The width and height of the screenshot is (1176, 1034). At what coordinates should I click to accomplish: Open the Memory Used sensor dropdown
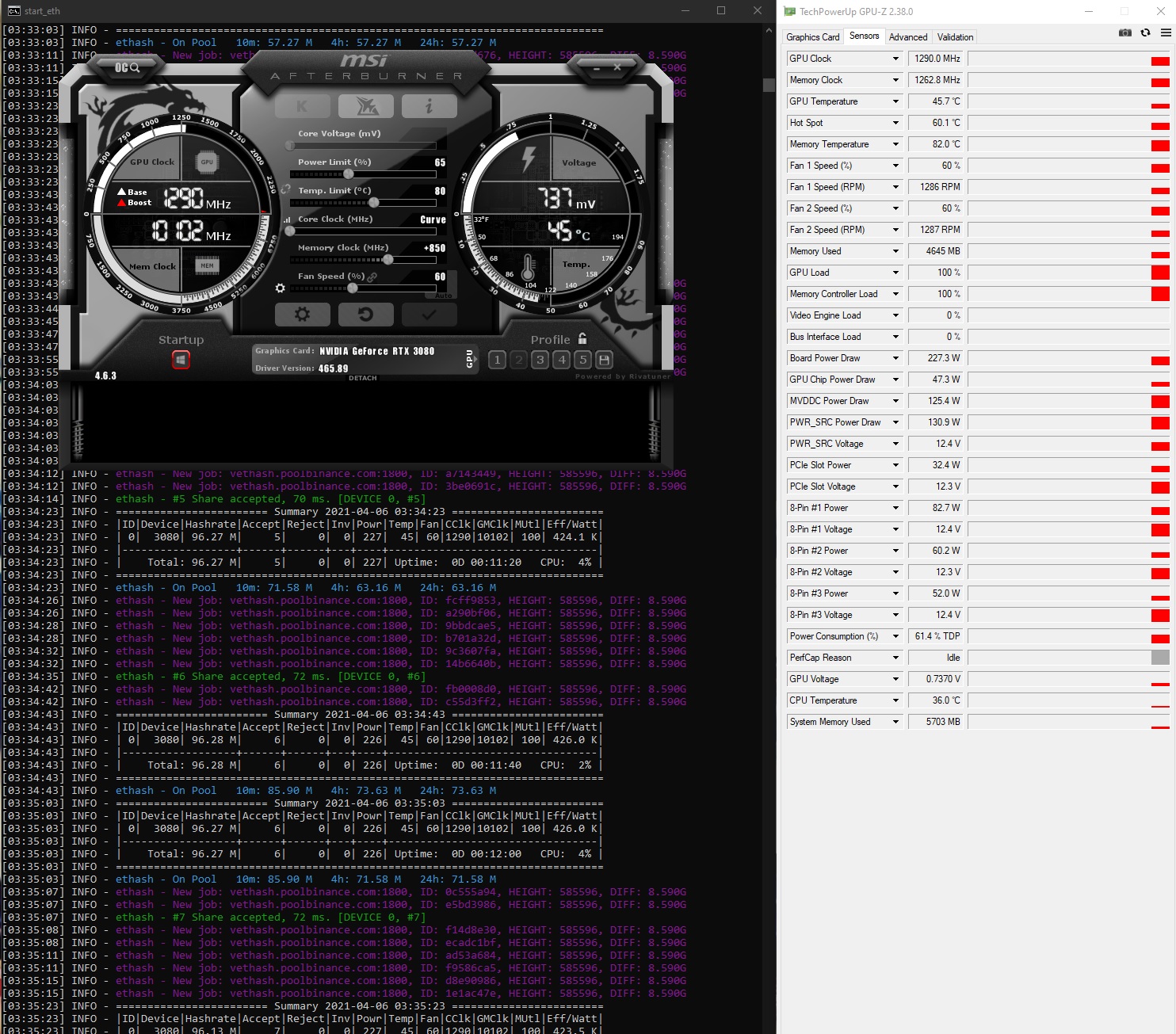tap(896, 251)
